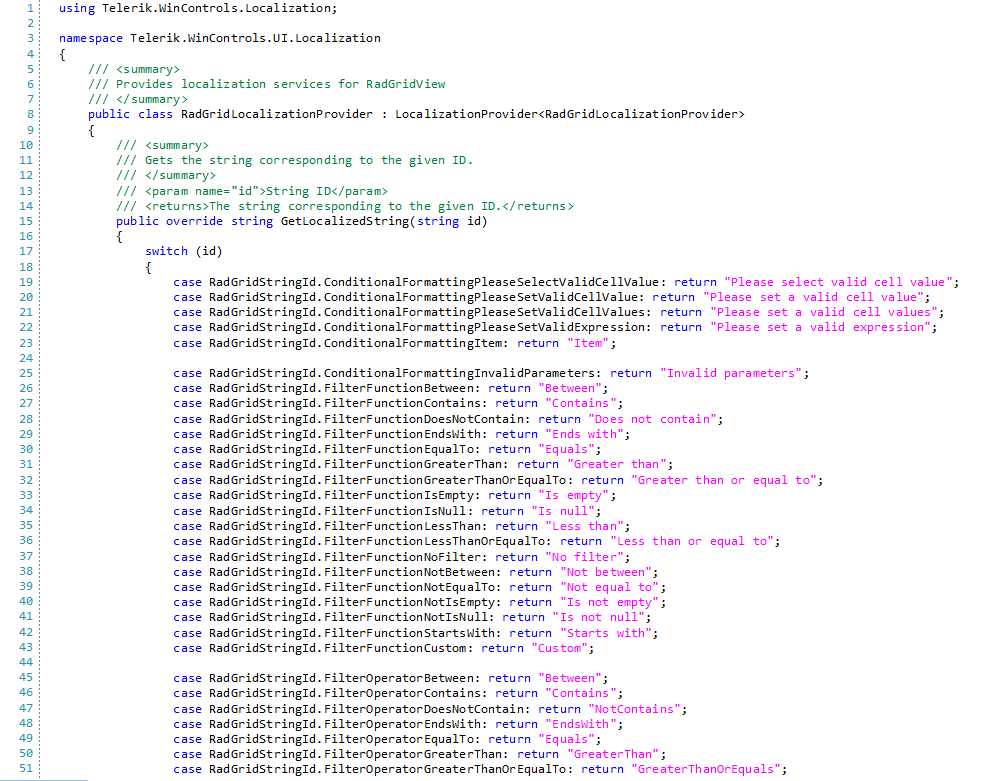Click string "Is not empty"

tap(609, 602)
